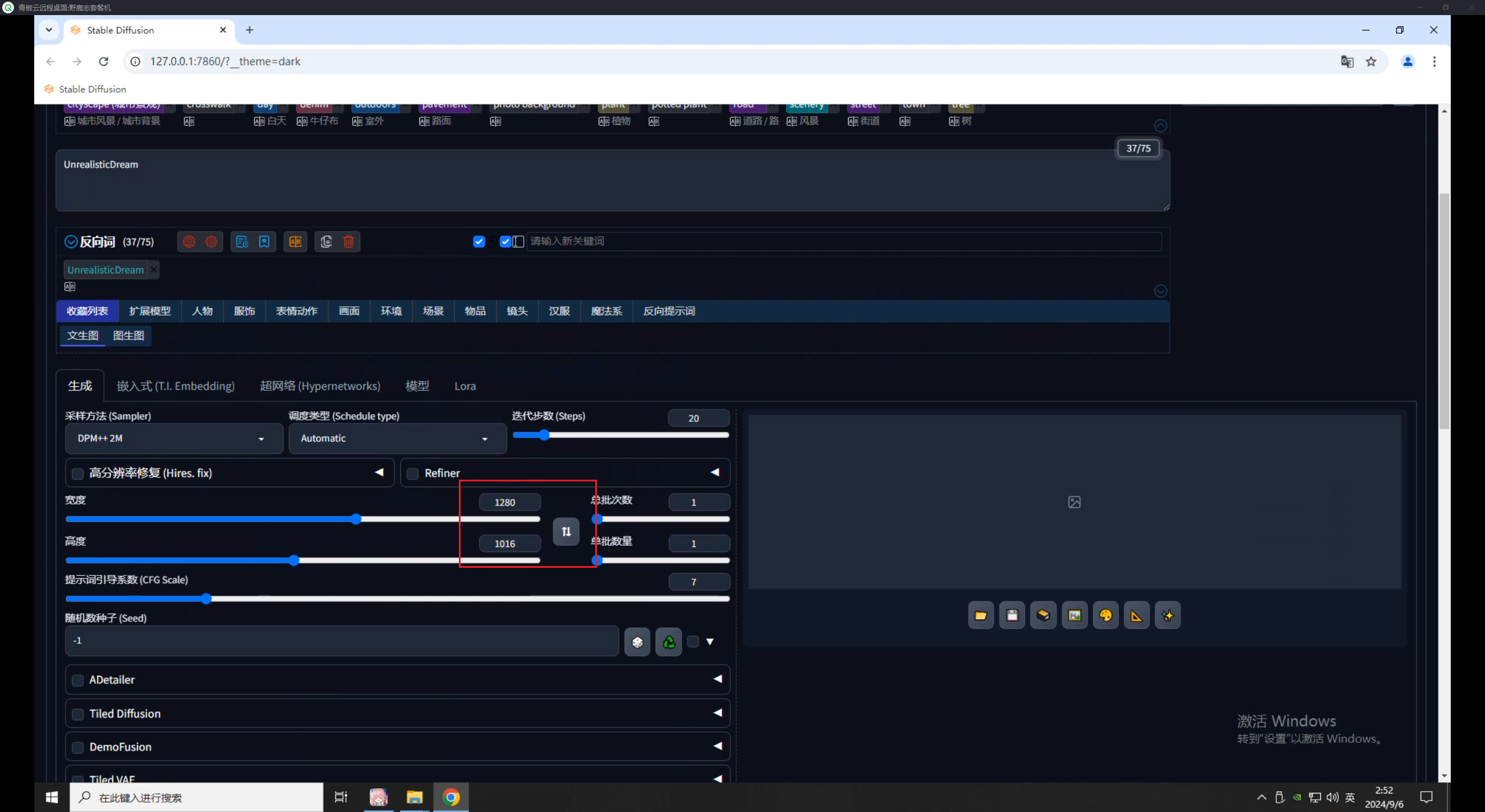This screenshot has width=1485, height=812.
Task: Open the 嵌入式 (T.I. Embedding) tab
Action: coord(176,386)
